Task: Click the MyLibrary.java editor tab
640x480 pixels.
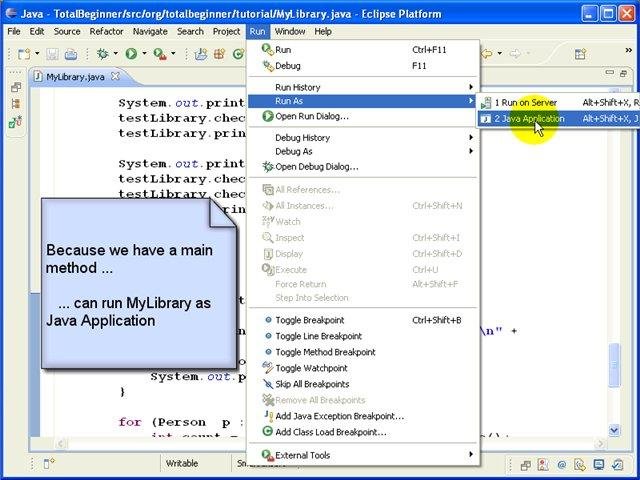Action: click(75, 77)
